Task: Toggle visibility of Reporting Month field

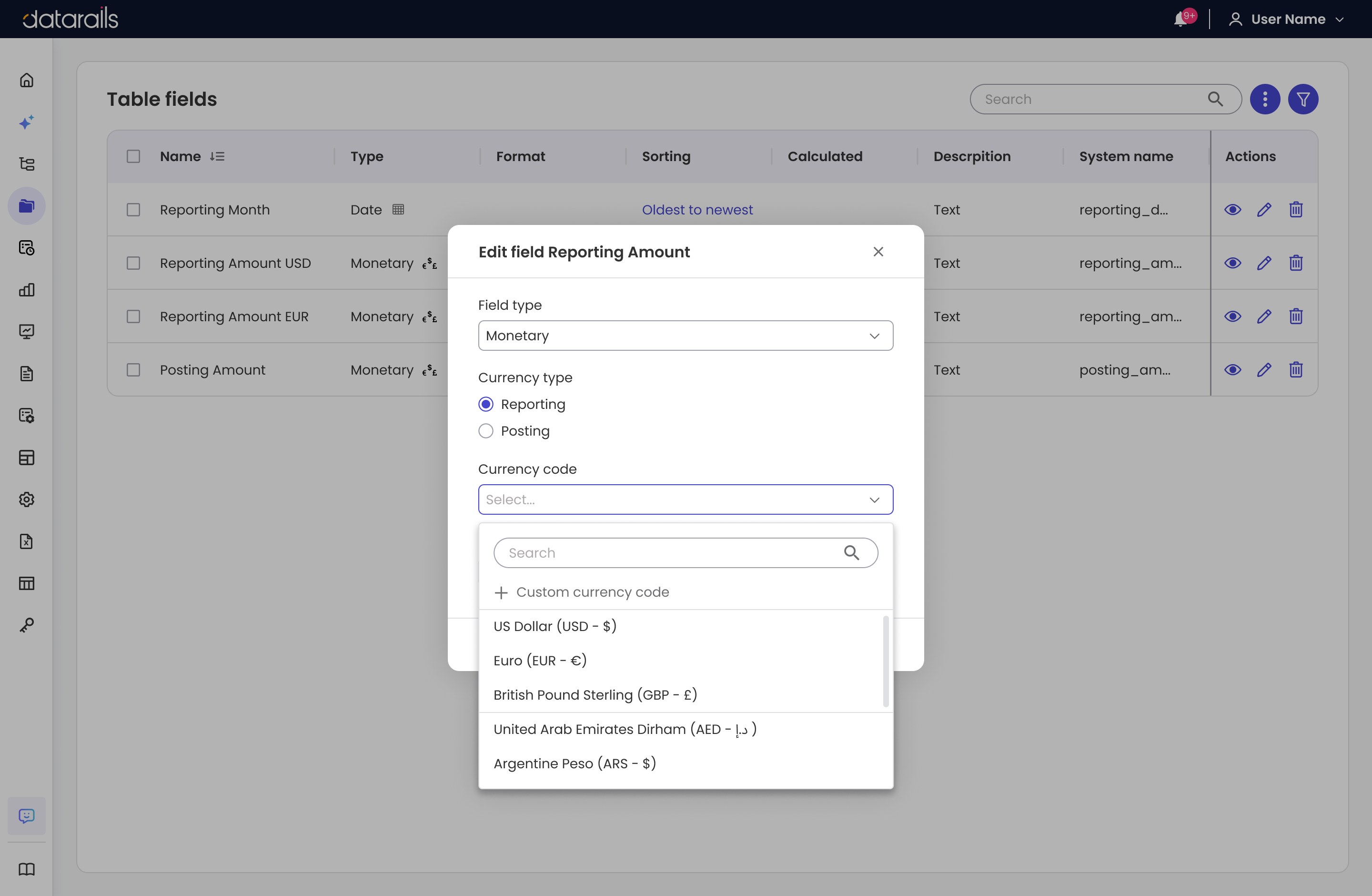Action: pos(1232,210)
